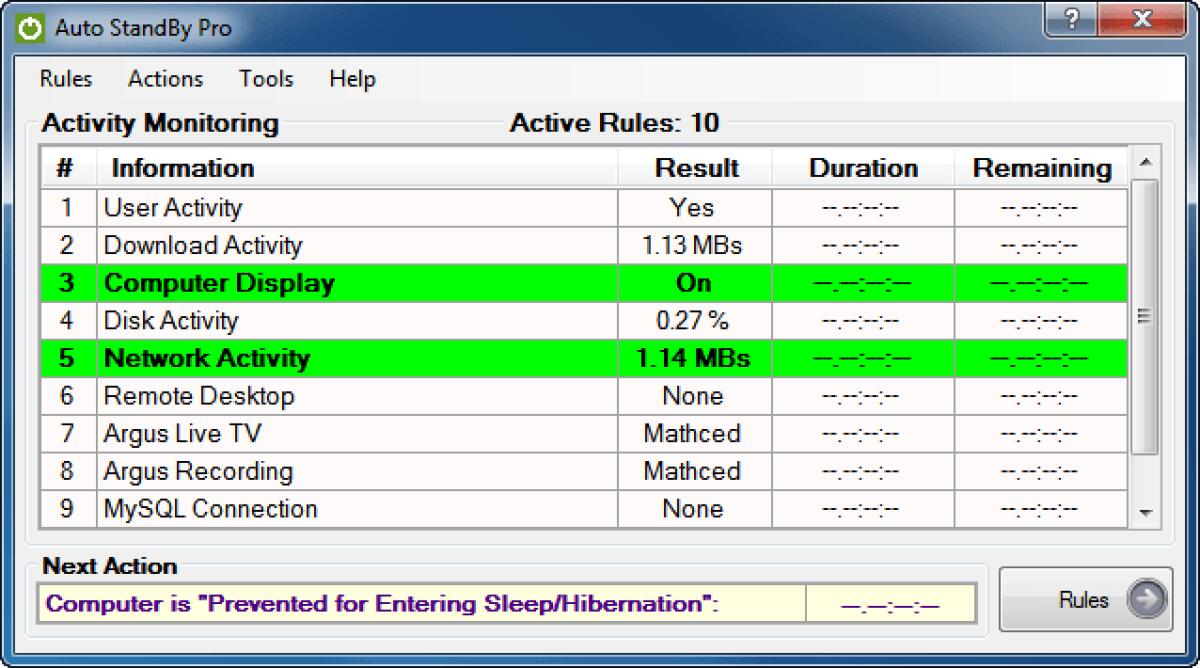Click the Remaining column header

pyautogui.click(x=1042, y=168)
